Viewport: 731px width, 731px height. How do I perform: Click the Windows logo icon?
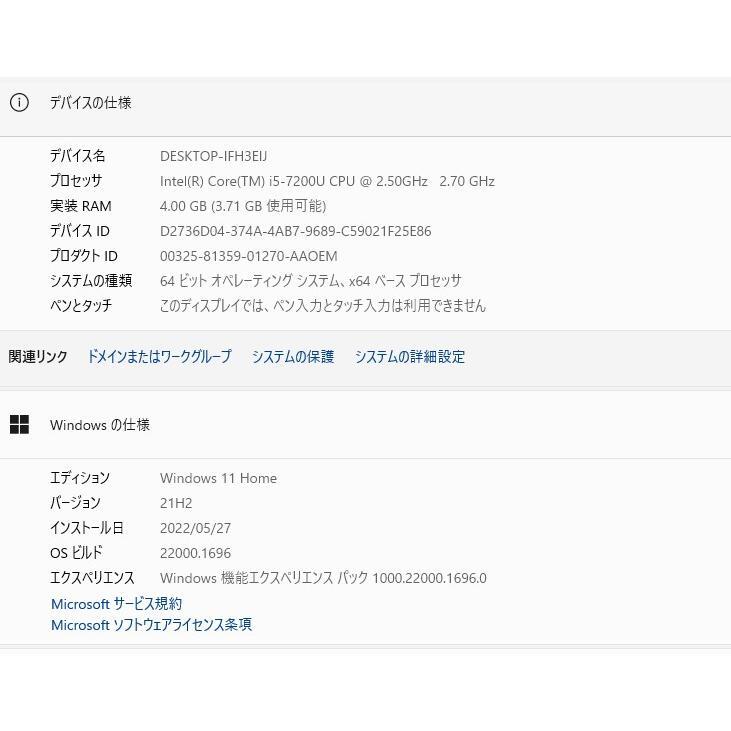[19, 424]
